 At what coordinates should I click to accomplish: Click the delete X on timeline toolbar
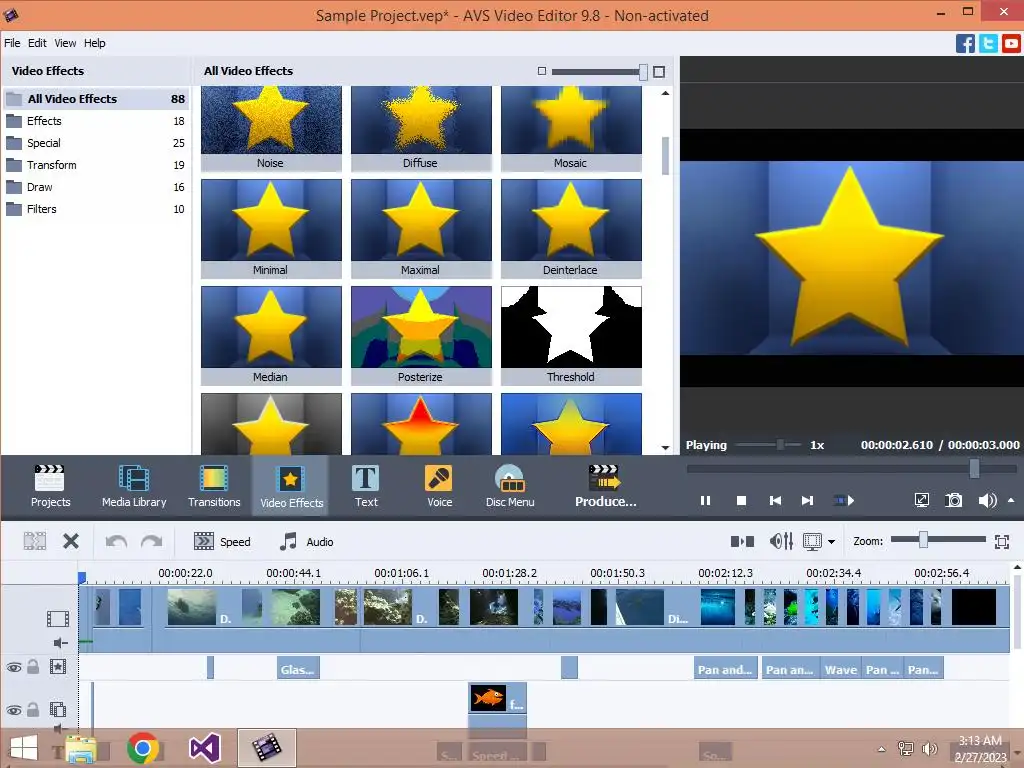tap(71, 541)
